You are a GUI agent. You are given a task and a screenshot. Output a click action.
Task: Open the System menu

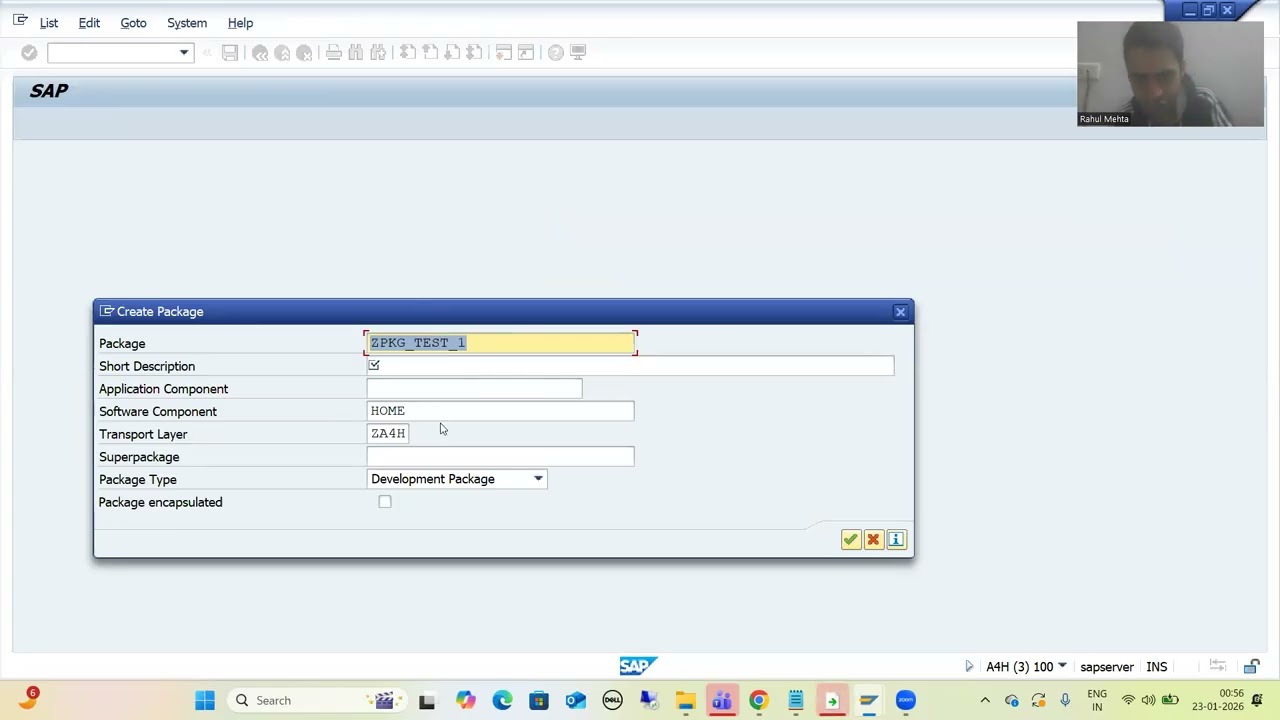click(187, 23)
